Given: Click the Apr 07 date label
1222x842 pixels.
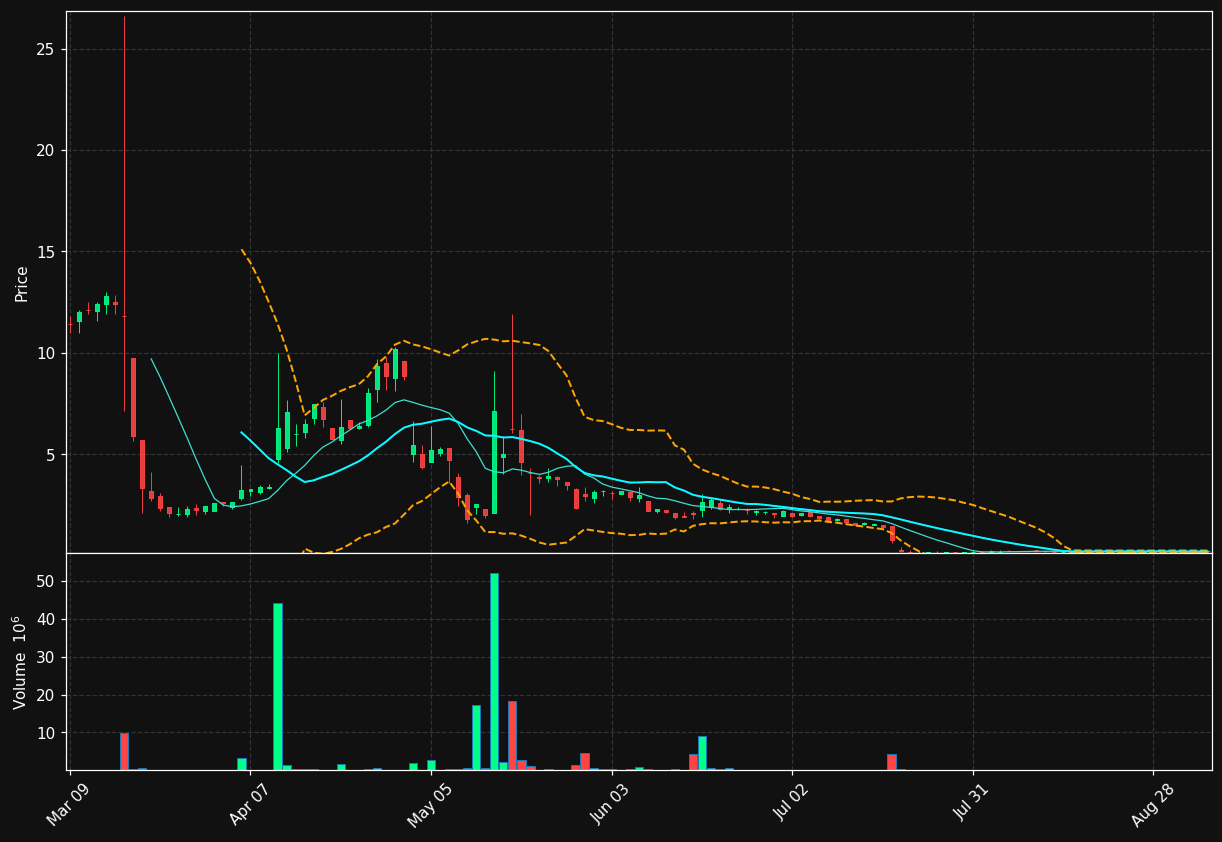Looking at the screenshot, I should coord(252,803).
